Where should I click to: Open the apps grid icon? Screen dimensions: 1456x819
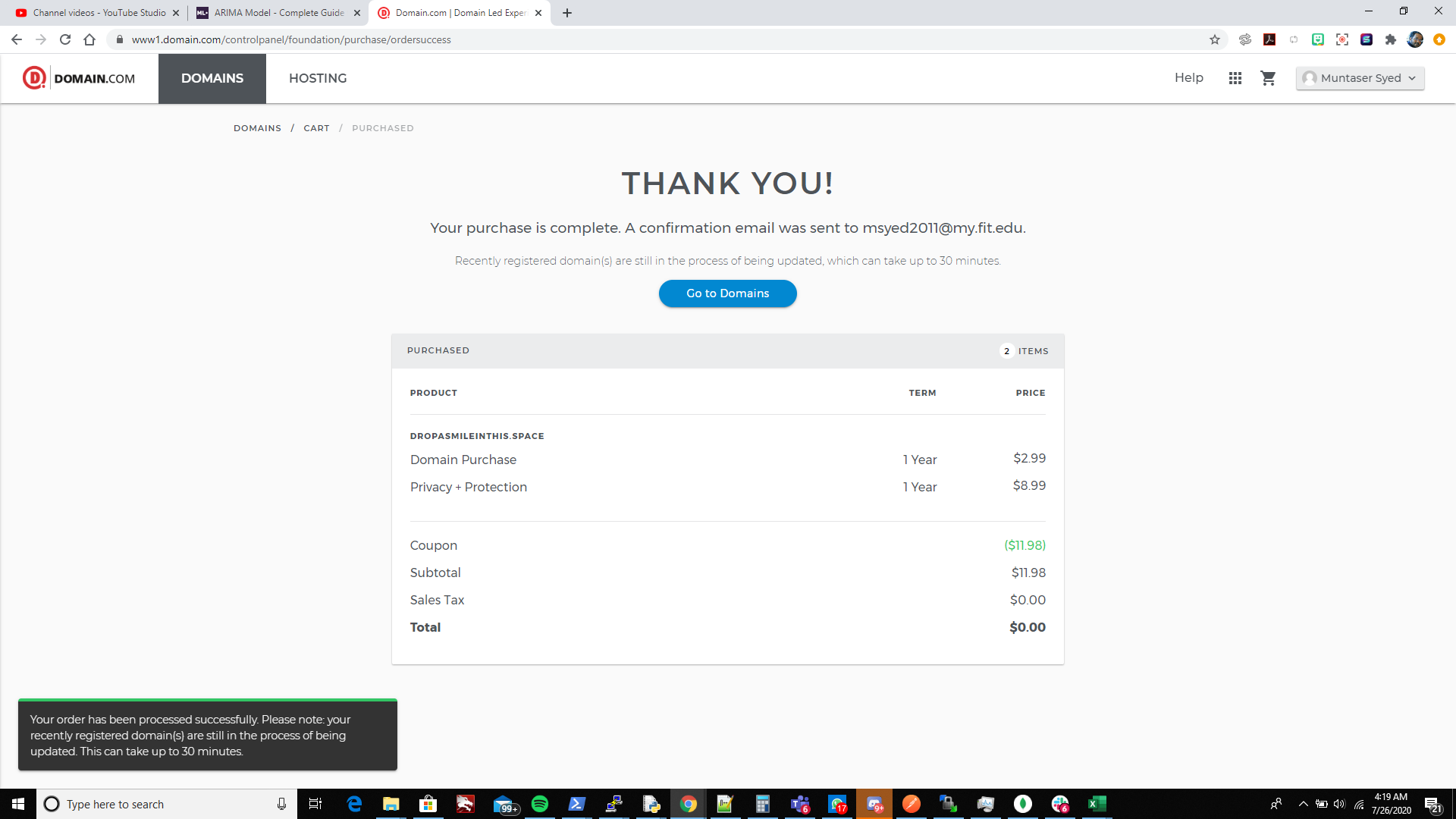coord(1235,78)
